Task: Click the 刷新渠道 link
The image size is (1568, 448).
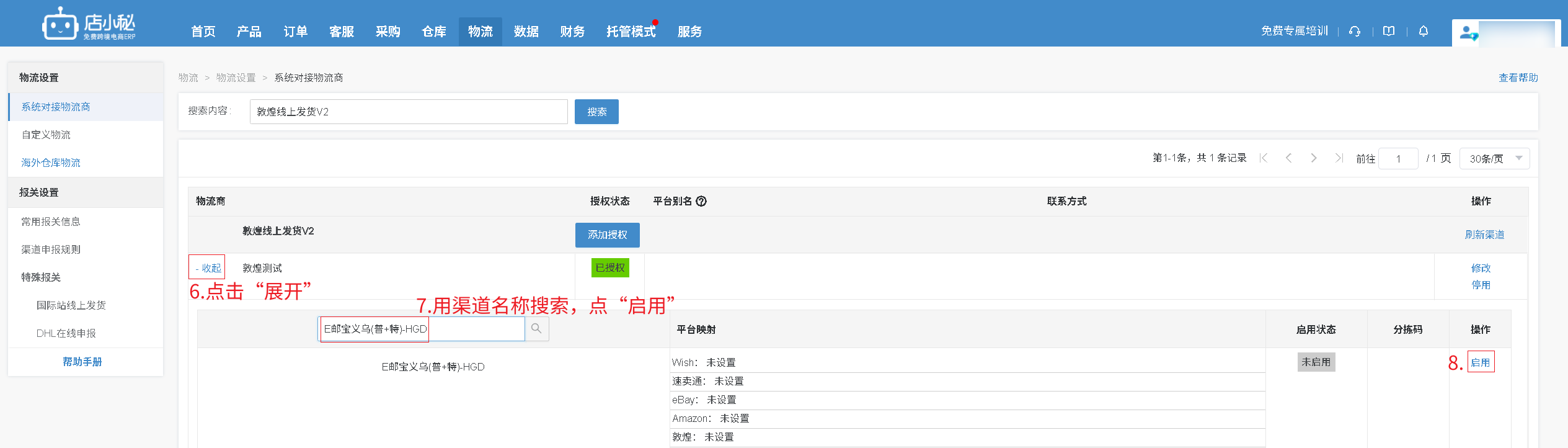Action: click(x=1484, y=235)
